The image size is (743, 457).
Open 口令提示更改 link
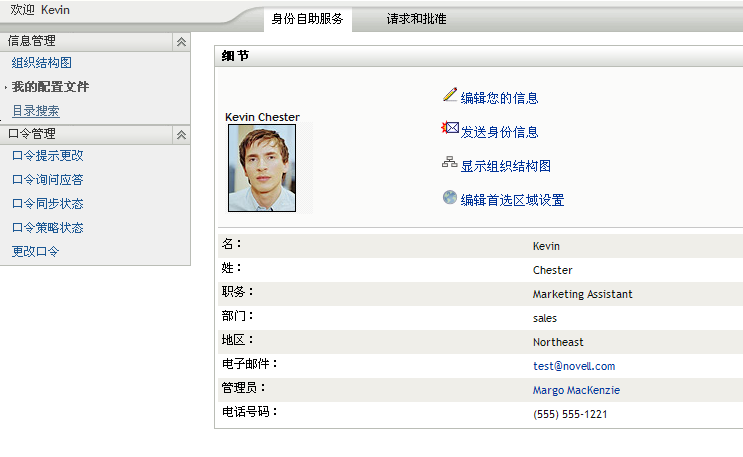pos(47,155)
